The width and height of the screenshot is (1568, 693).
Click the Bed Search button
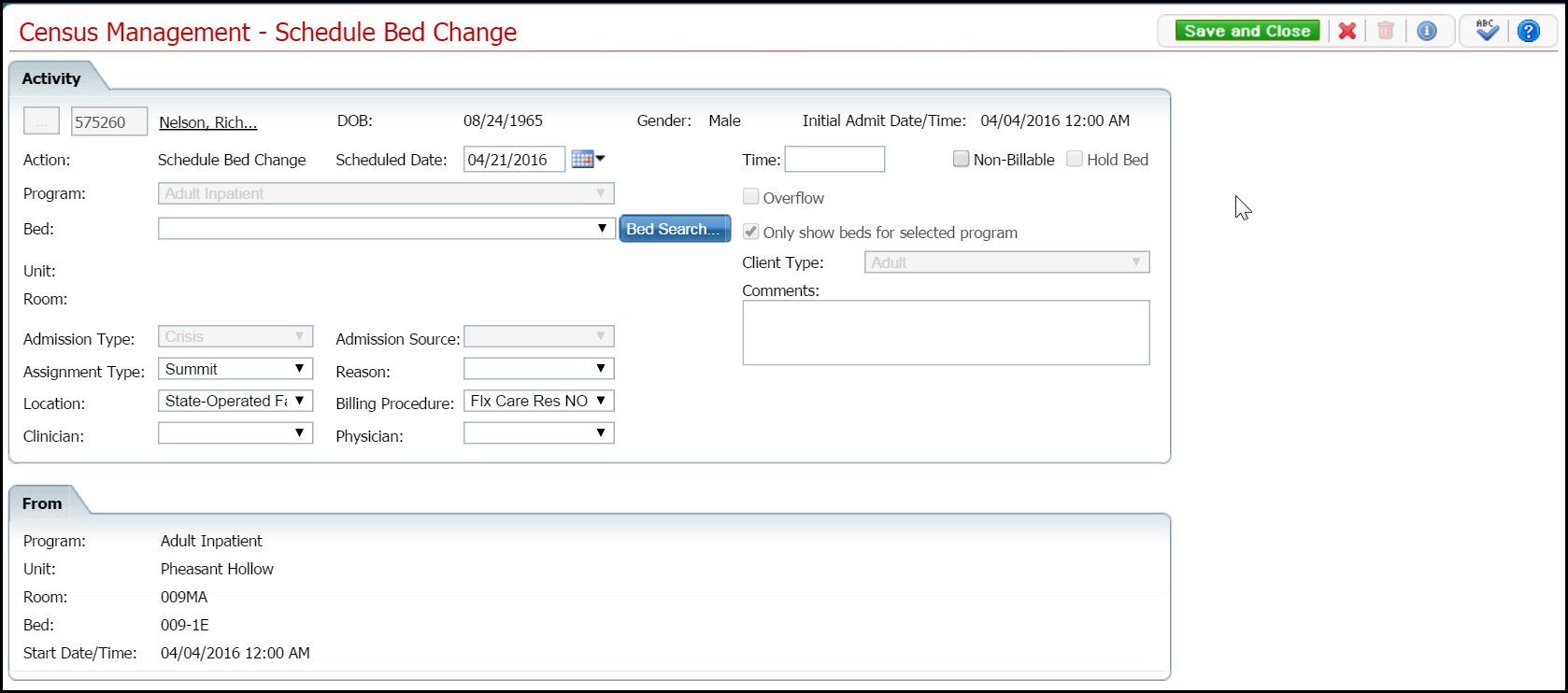[674, 229]
